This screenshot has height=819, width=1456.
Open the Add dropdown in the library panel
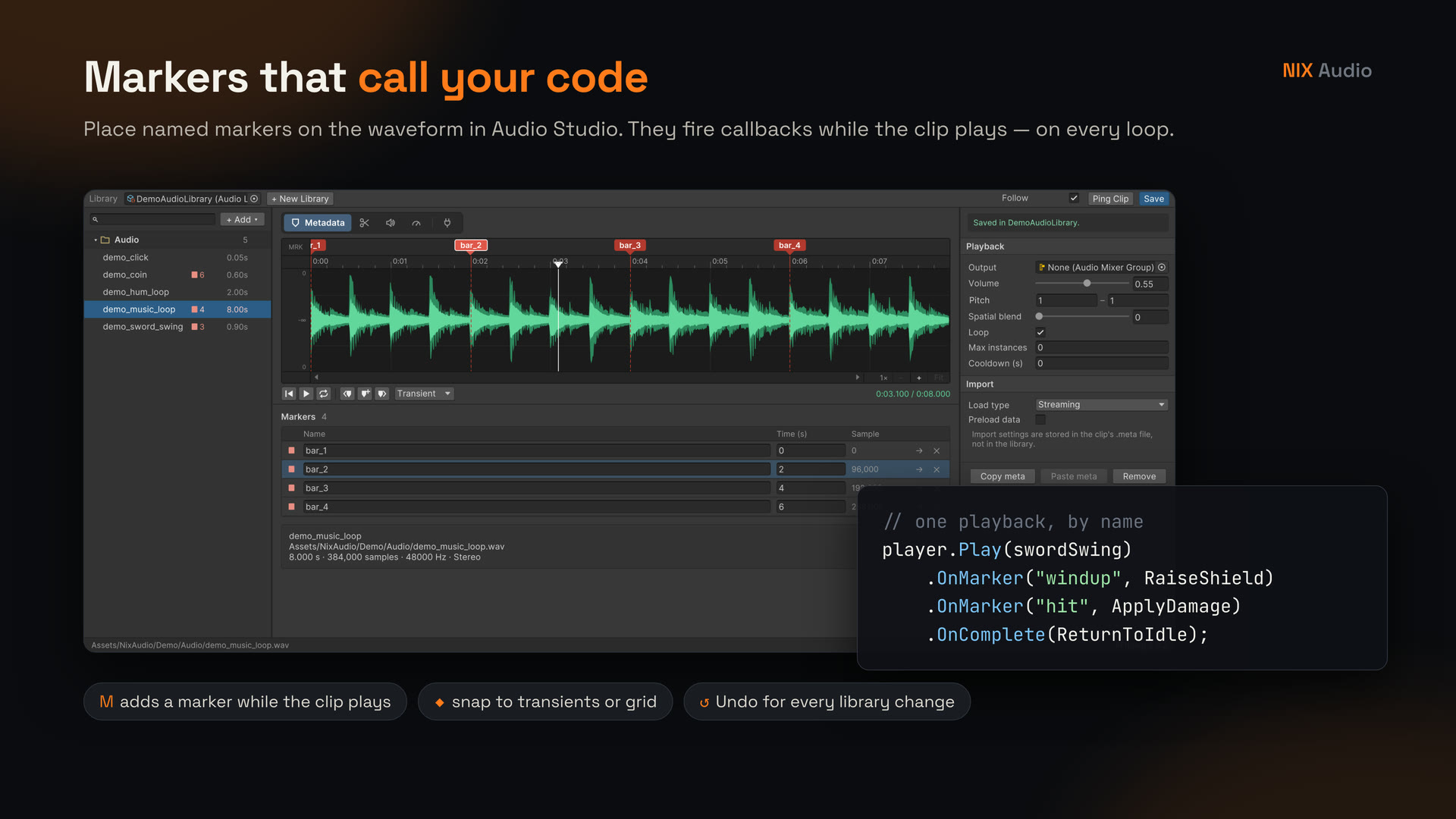click(242, 219)
